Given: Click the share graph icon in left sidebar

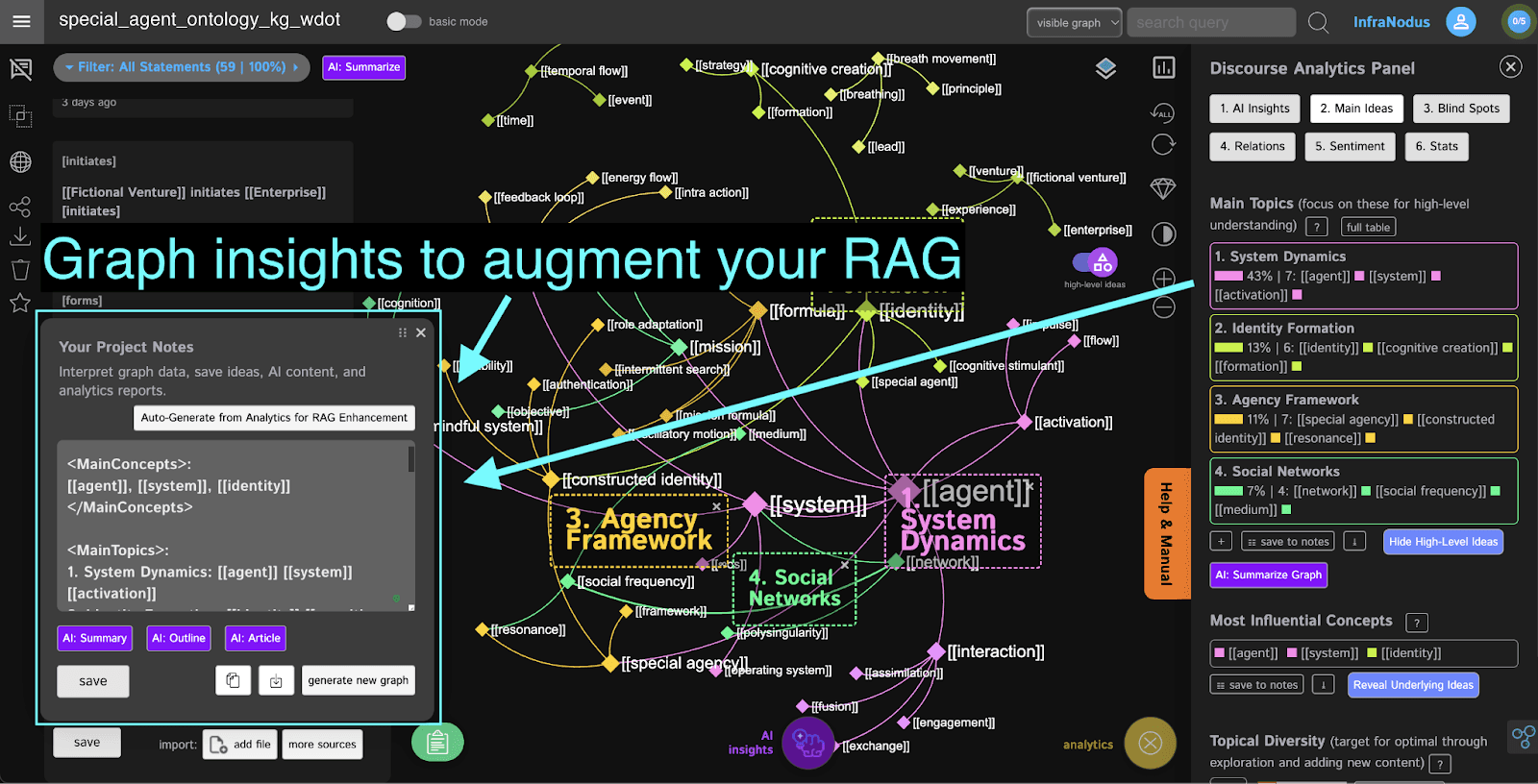Looking at the screenshot, I should coord(20,207).
